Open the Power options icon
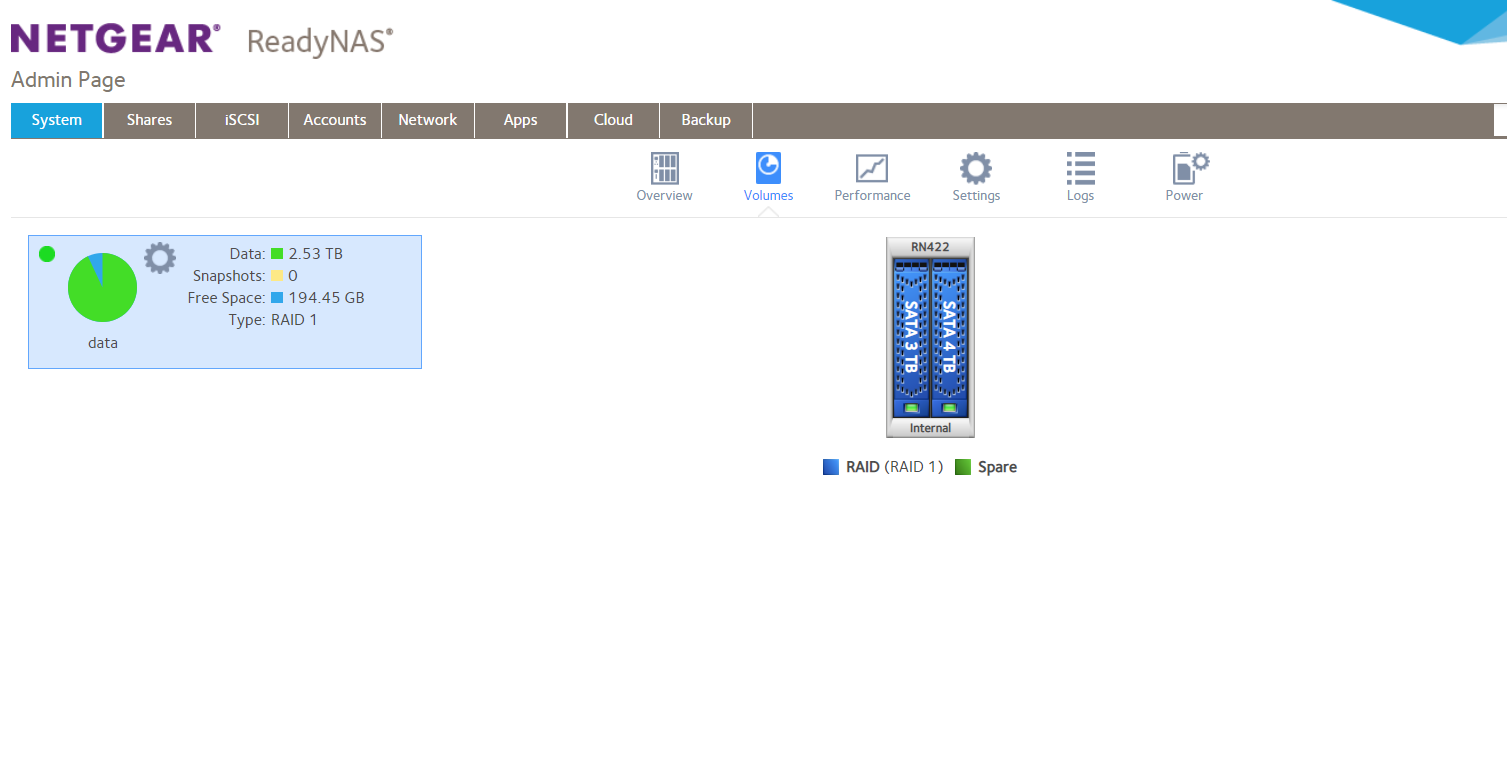This screenshot has width=1507, height=779. click(1184, 176)
